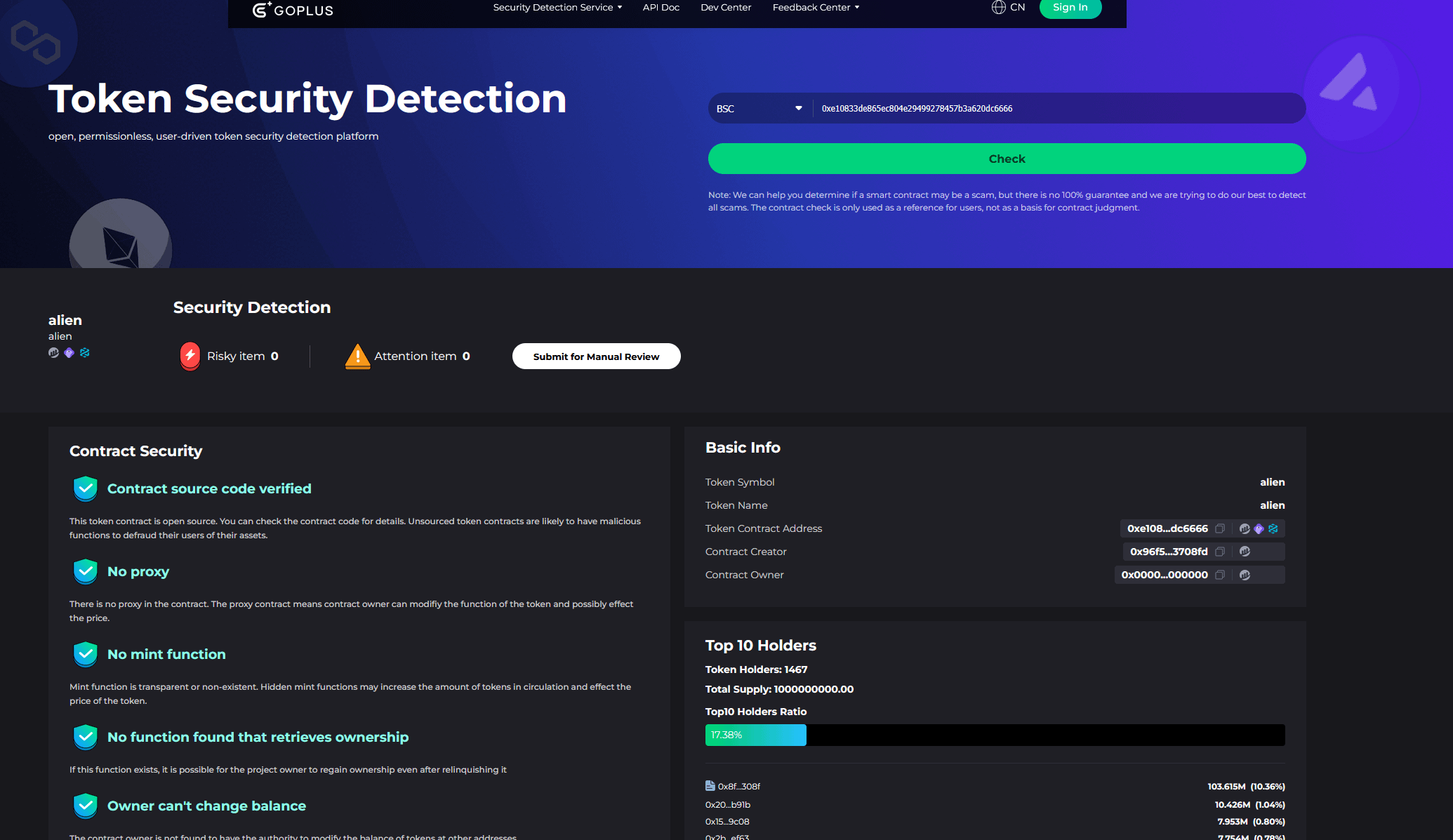Open the purple diamond icon under the alien title
Screen dimensions: 1453x840
[x=69, y=352]
